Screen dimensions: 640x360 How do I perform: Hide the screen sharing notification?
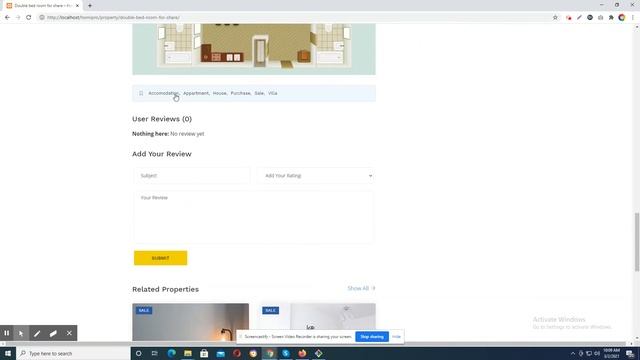(x=396, y=337)
